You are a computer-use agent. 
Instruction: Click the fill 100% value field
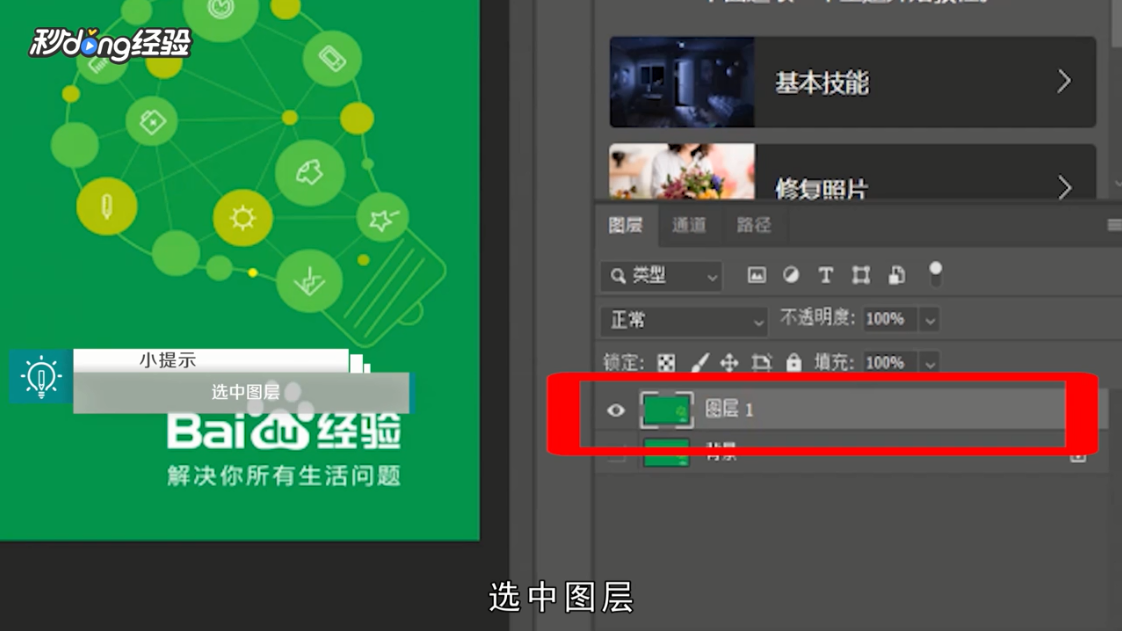click(x=890, y=363)
